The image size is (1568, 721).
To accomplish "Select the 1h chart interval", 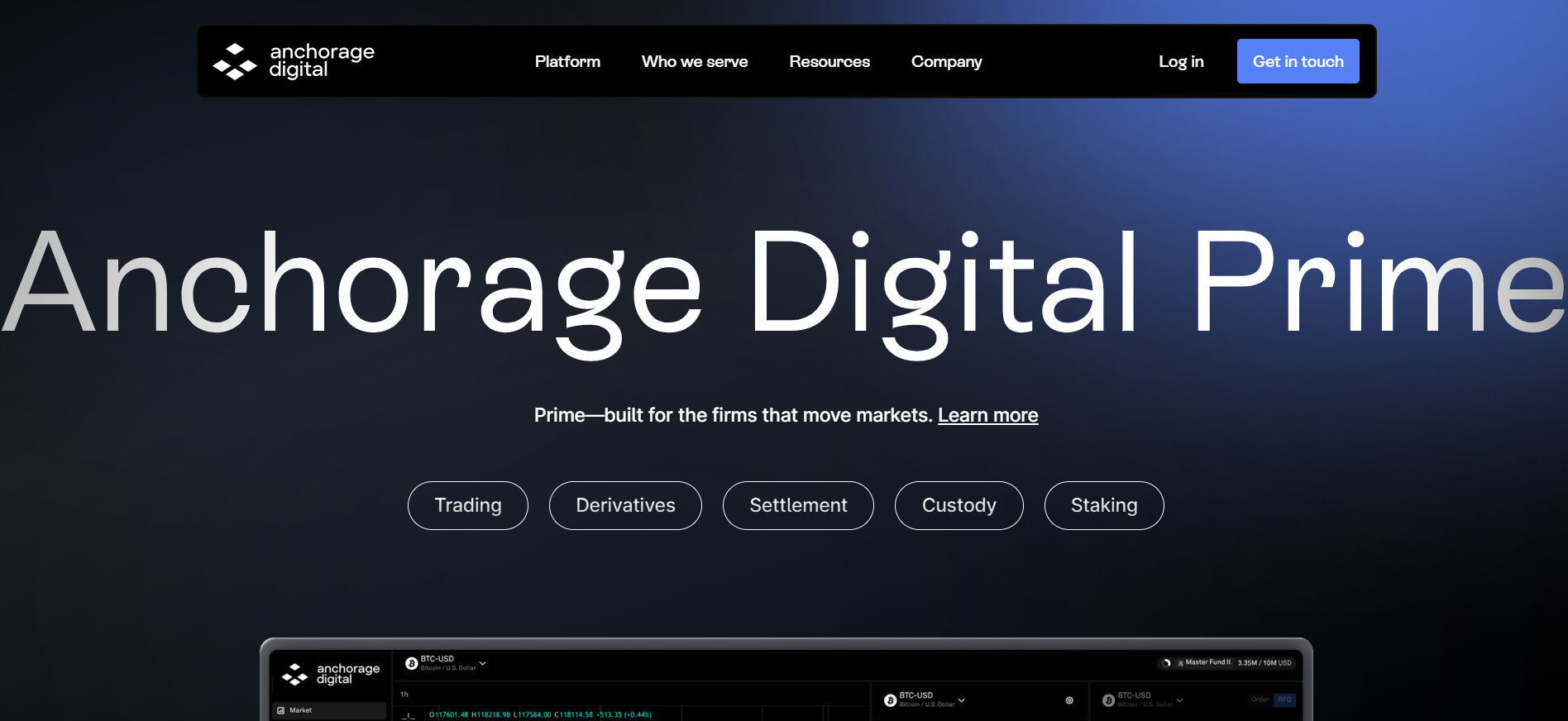I will 404,695.
